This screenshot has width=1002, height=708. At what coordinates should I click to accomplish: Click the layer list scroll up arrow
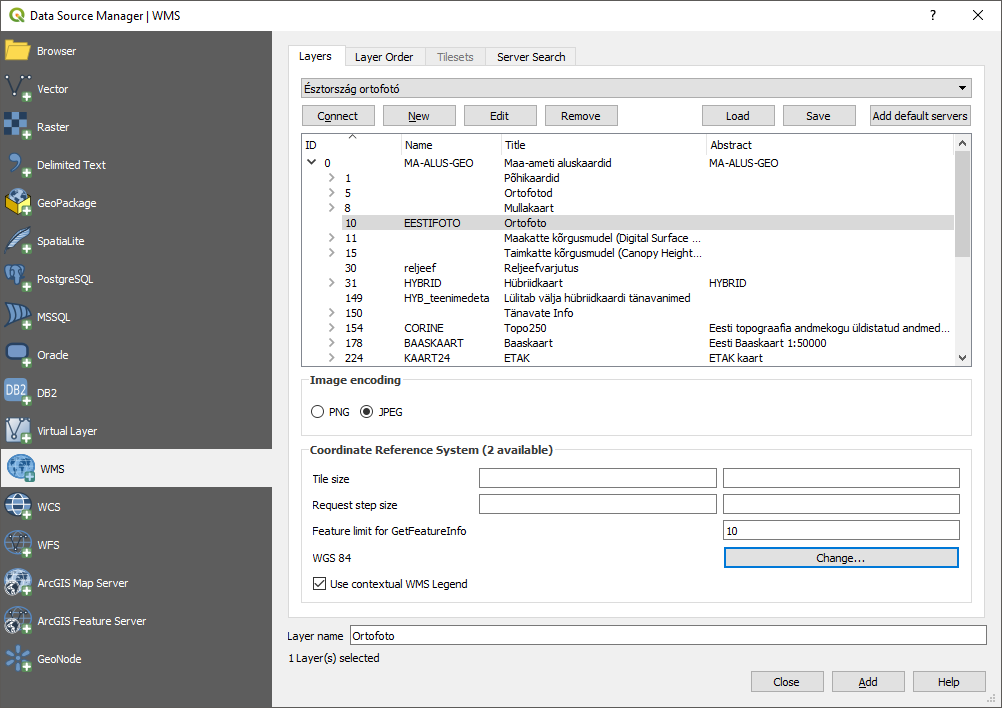[962, 144]
